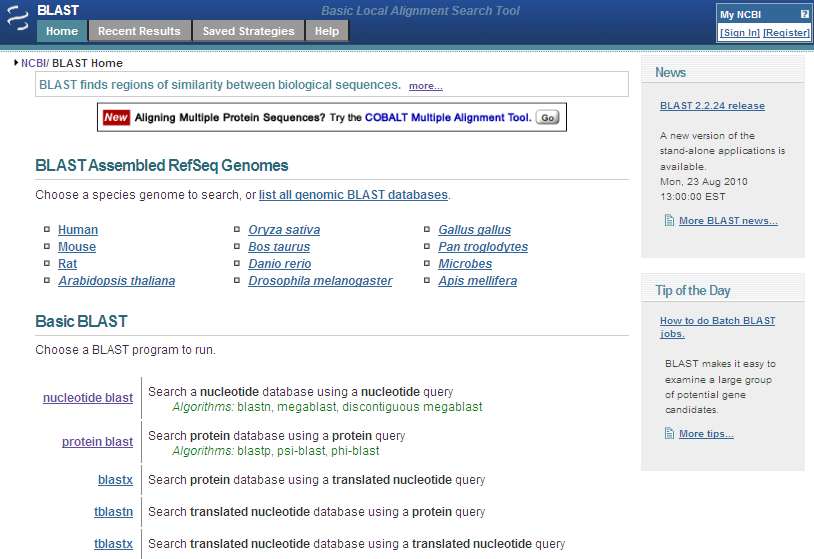Open Bos taurus genome
The width and height of the screenshot is (814, 559).
click(x=279, y=247)
